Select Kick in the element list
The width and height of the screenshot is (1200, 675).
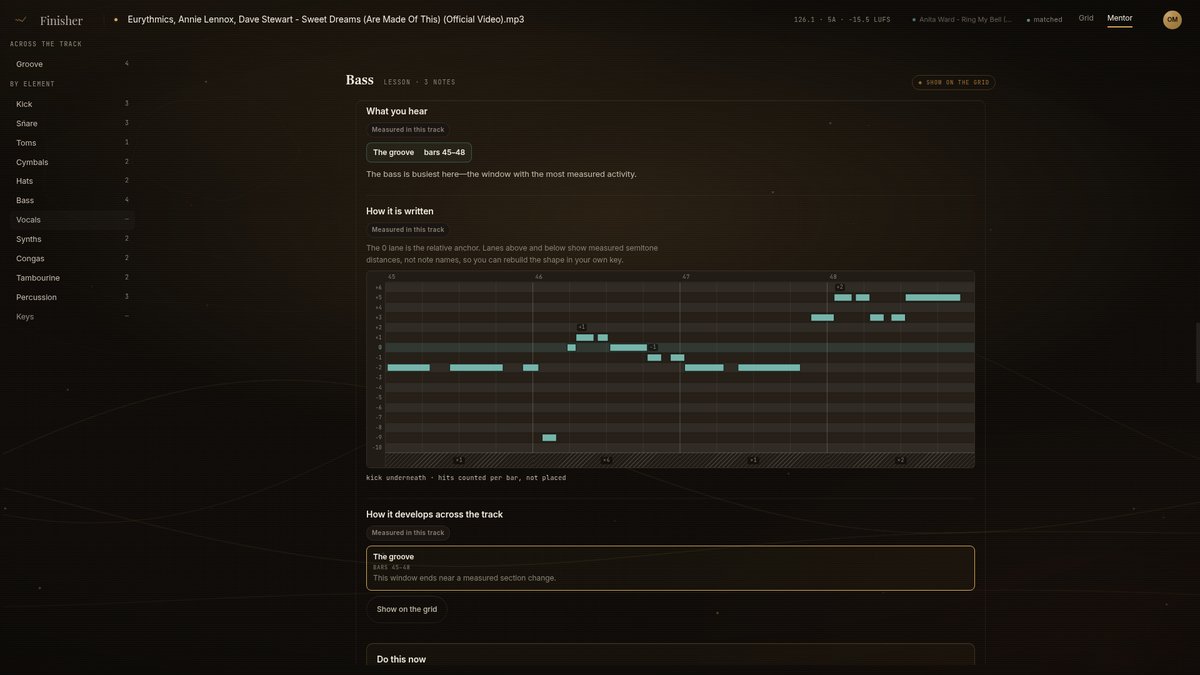pos(72,104)
